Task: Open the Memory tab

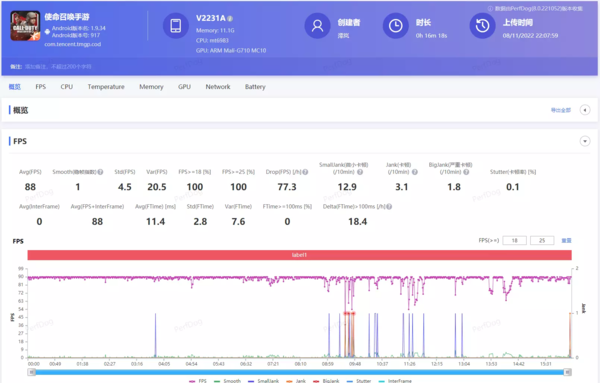Action: tap(151, 87)
